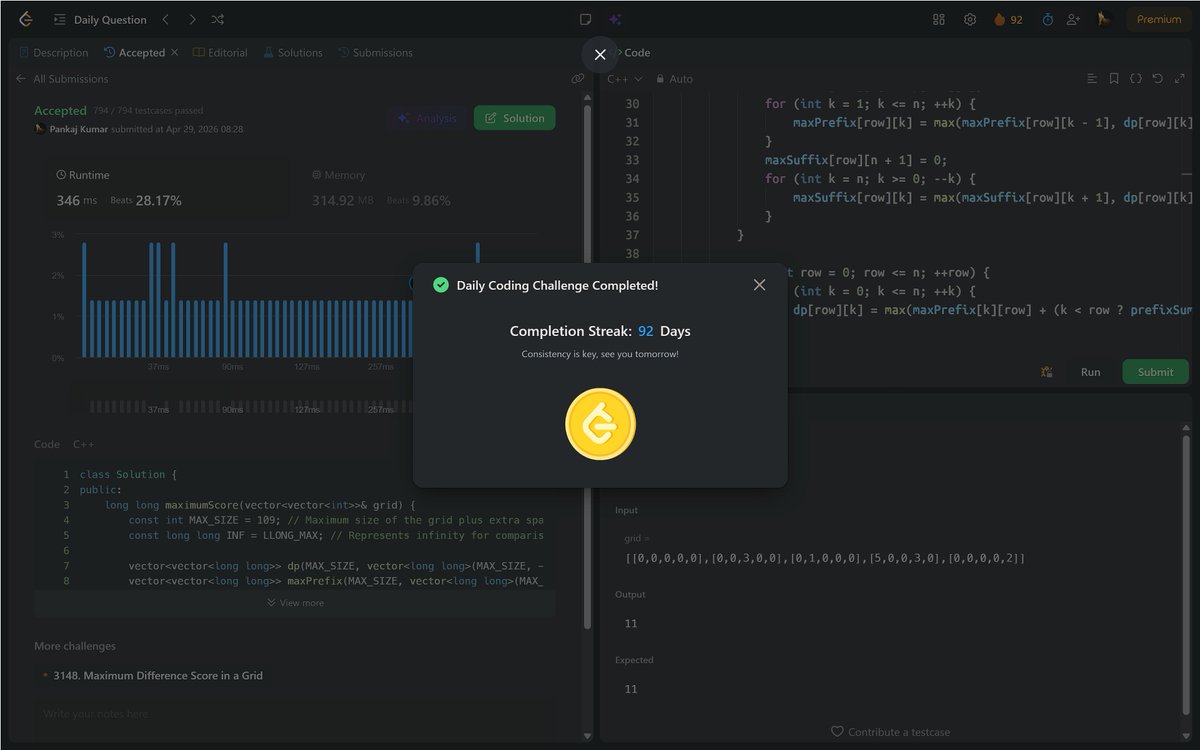Click the green Solution button
Screen dimensions: 1200x750
pyautogui.click(x=514, y=118)
